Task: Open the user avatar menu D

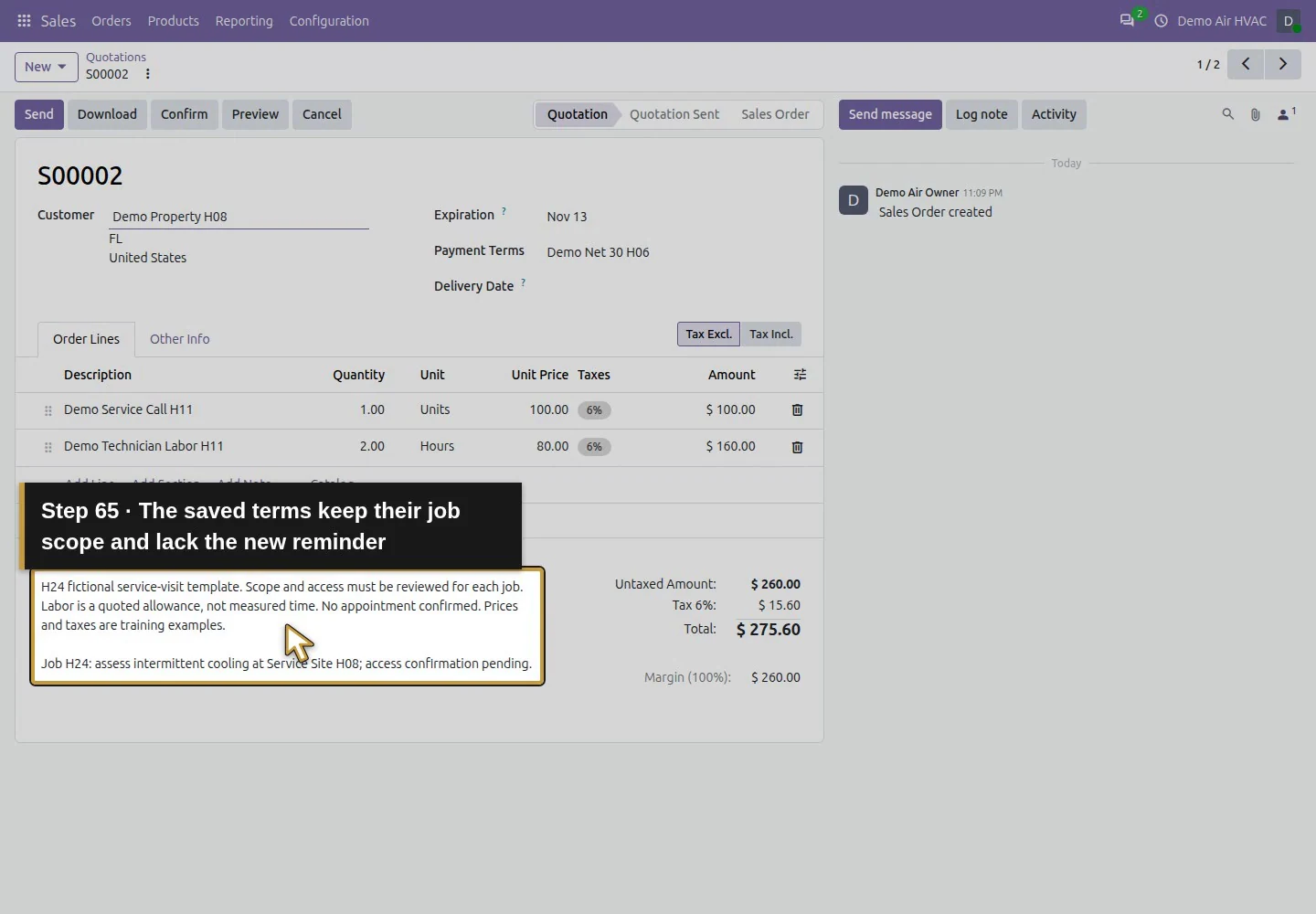Action: pyautogui.click(x=1289, y=21)
